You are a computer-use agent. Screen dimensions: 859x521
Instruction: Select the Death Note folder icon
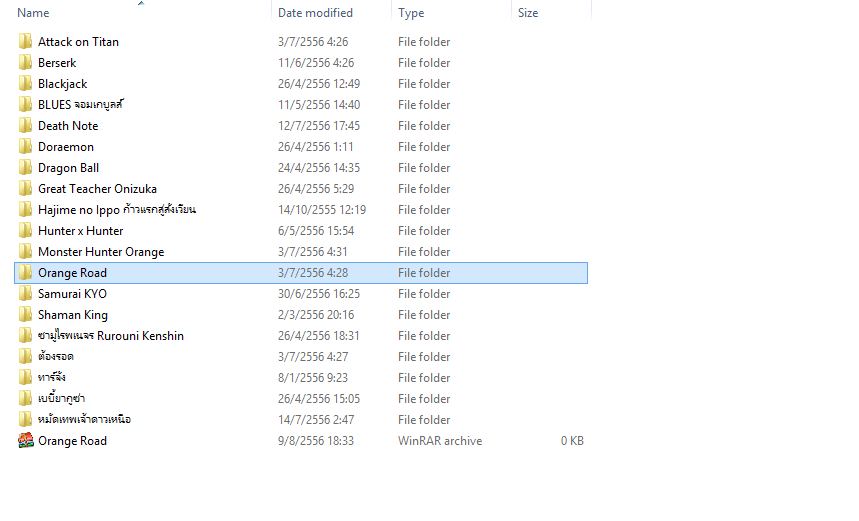pos(25,125)
